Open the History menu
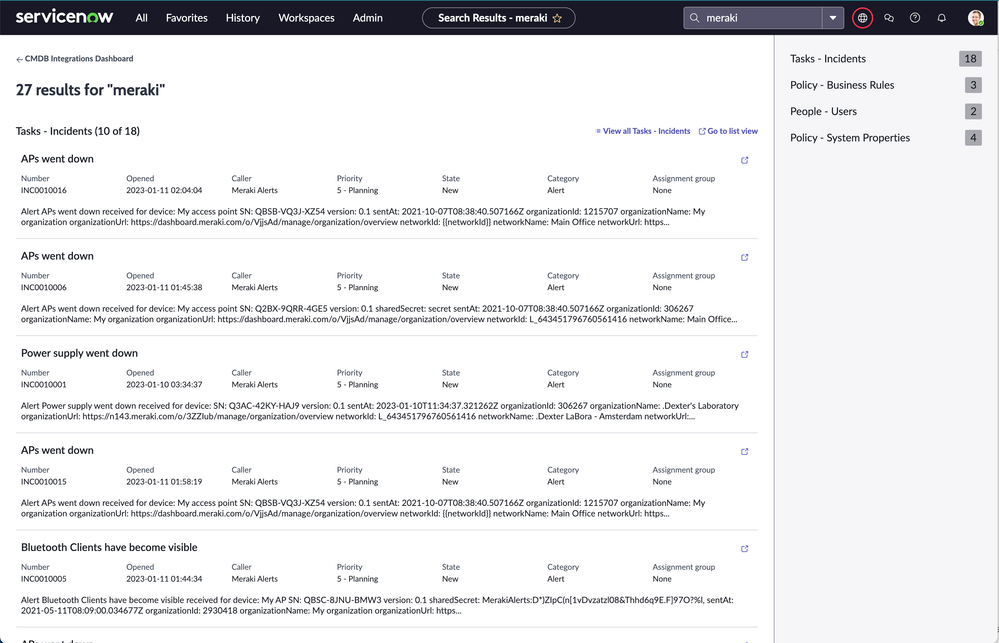 (243, 18)
